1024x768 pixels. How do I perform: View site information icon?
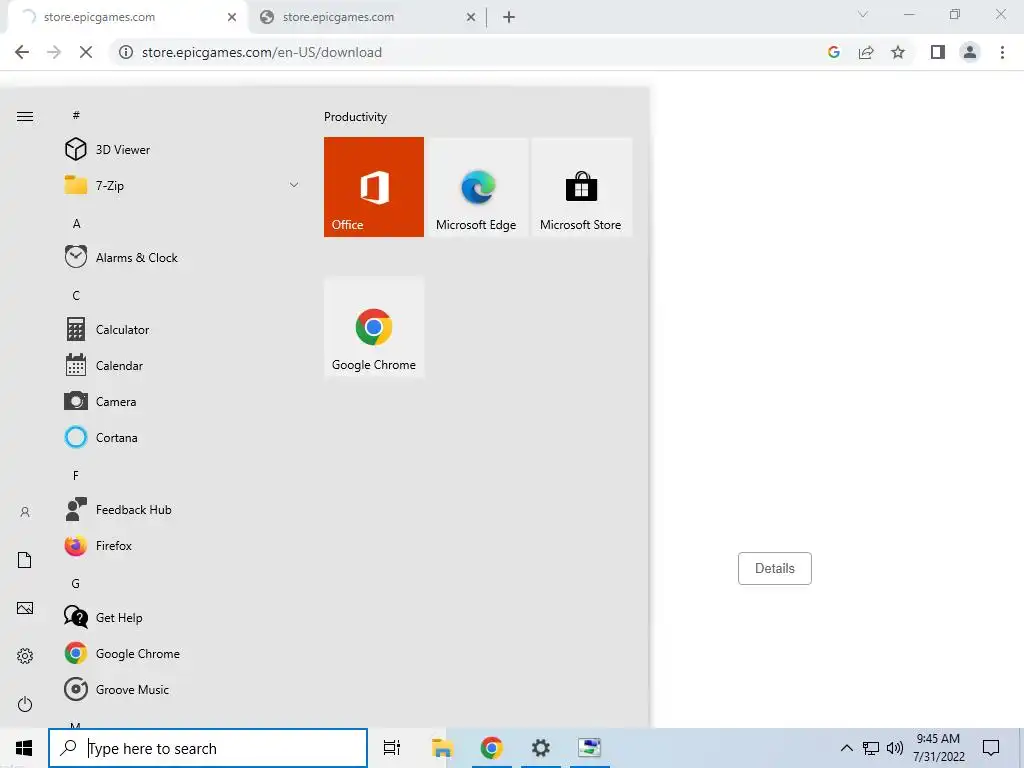(x=125, y=52)
